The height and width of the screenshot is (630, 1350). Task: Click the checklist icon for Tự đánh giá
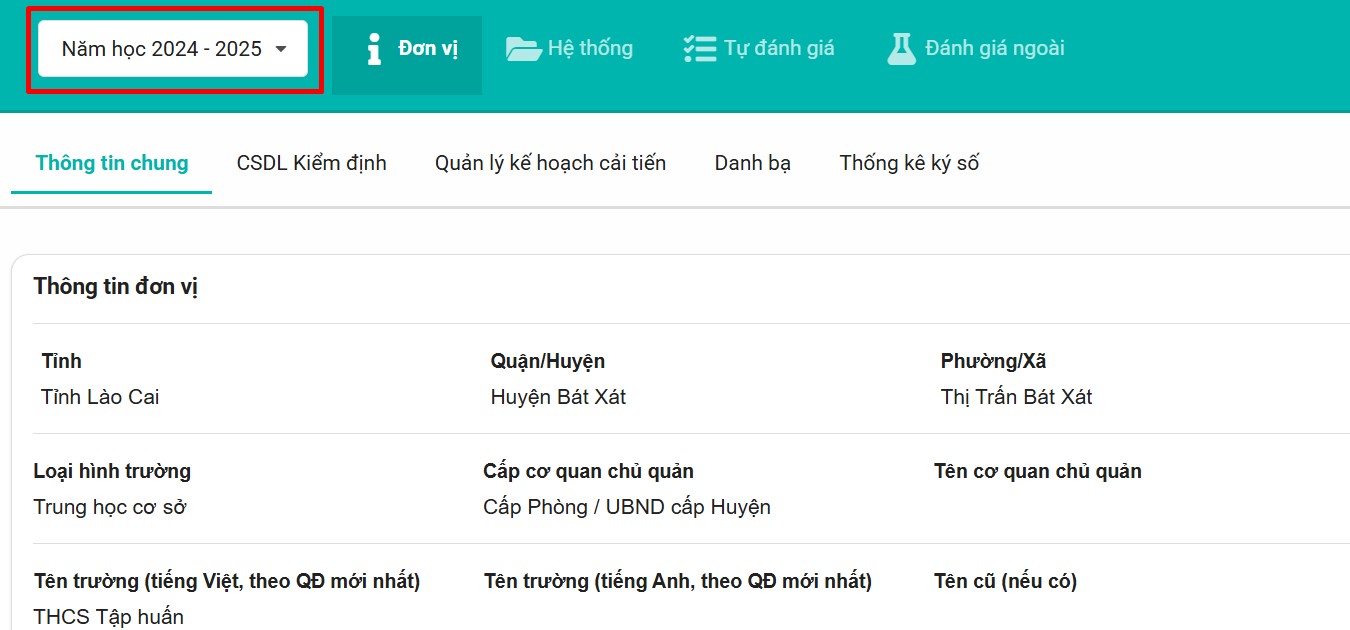coord(699,49)
